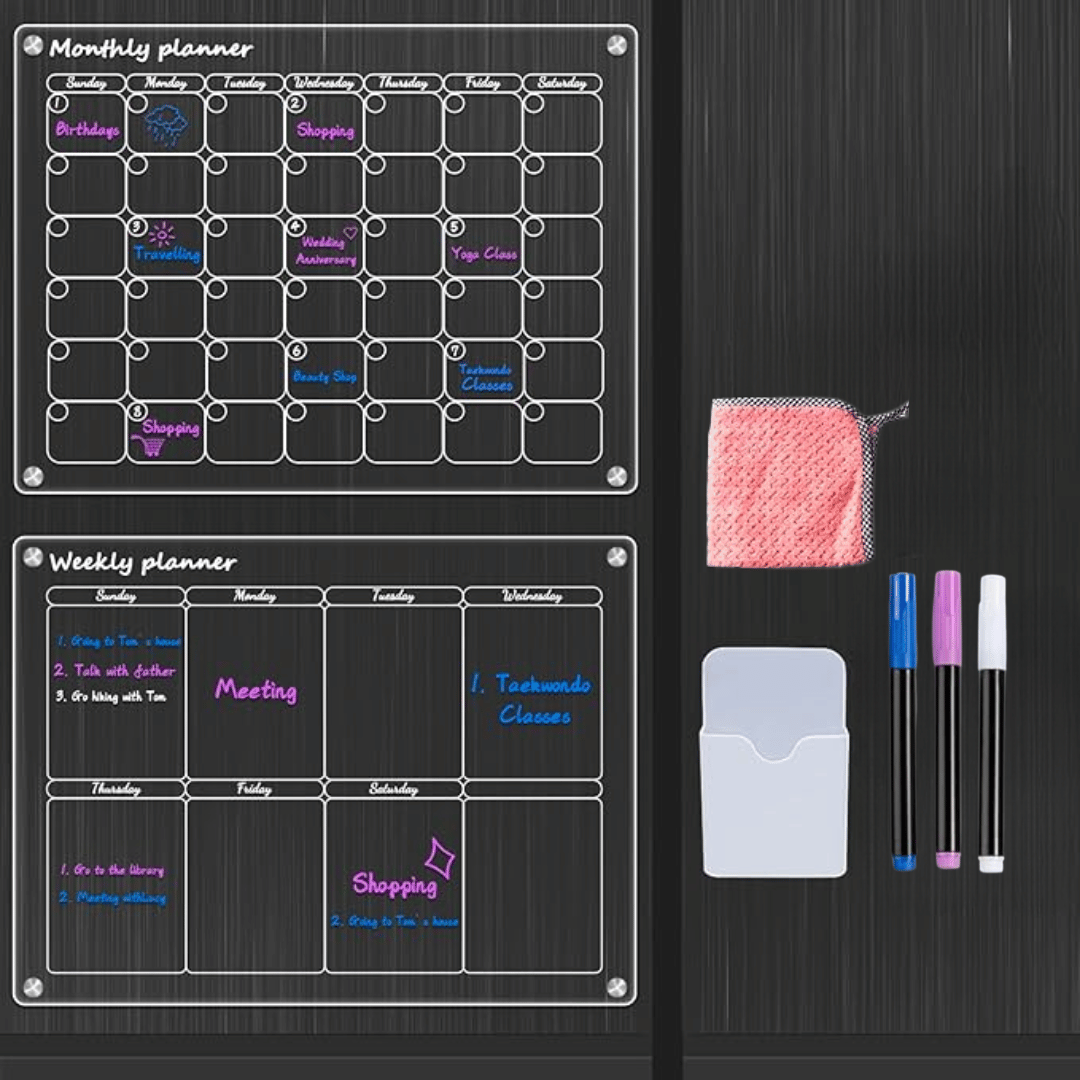
Task: Click the Shopping entry under monthly Wednesday
Action: (x=325, y=130)
